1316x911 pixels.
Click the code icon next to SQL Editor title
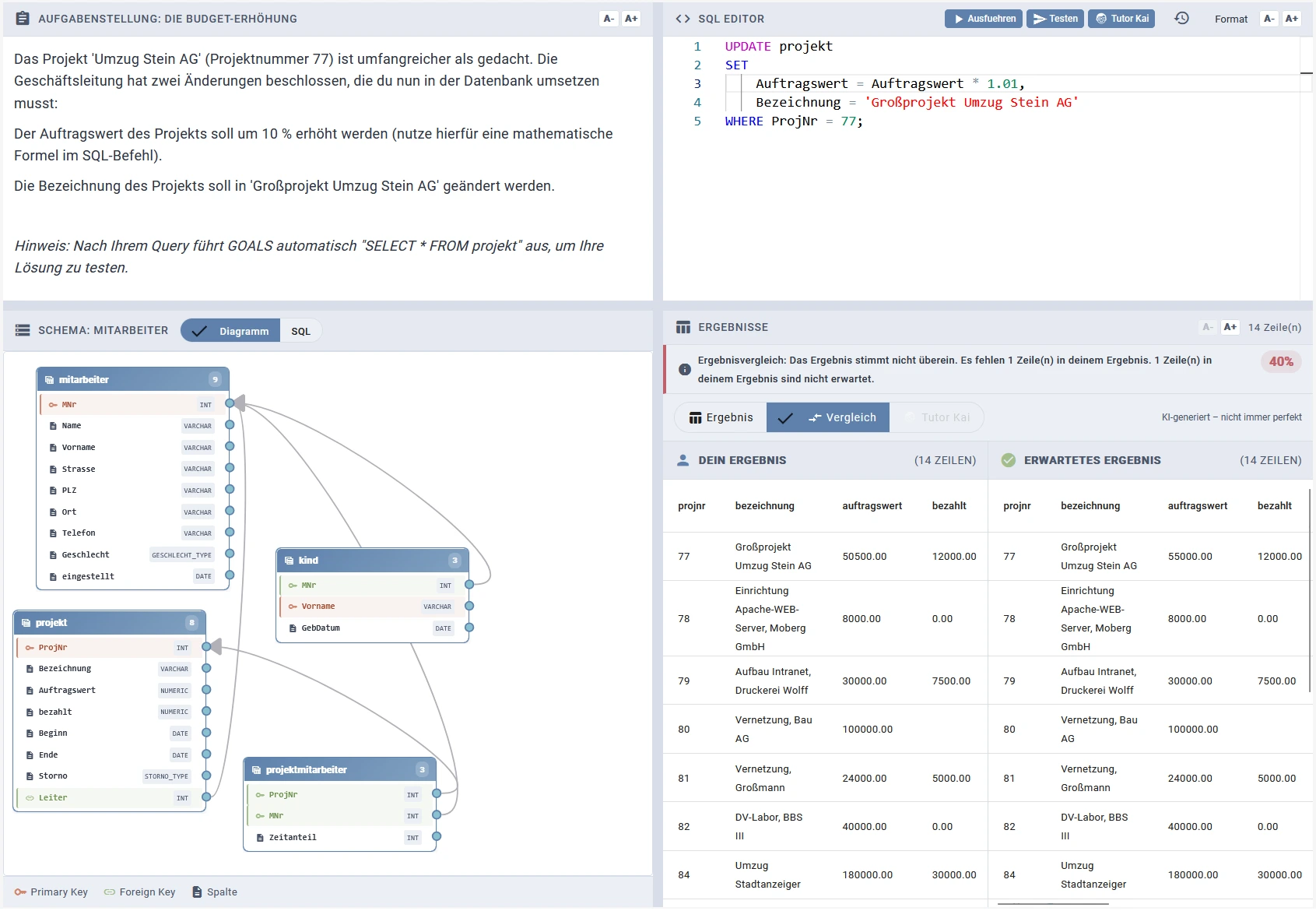684,18
